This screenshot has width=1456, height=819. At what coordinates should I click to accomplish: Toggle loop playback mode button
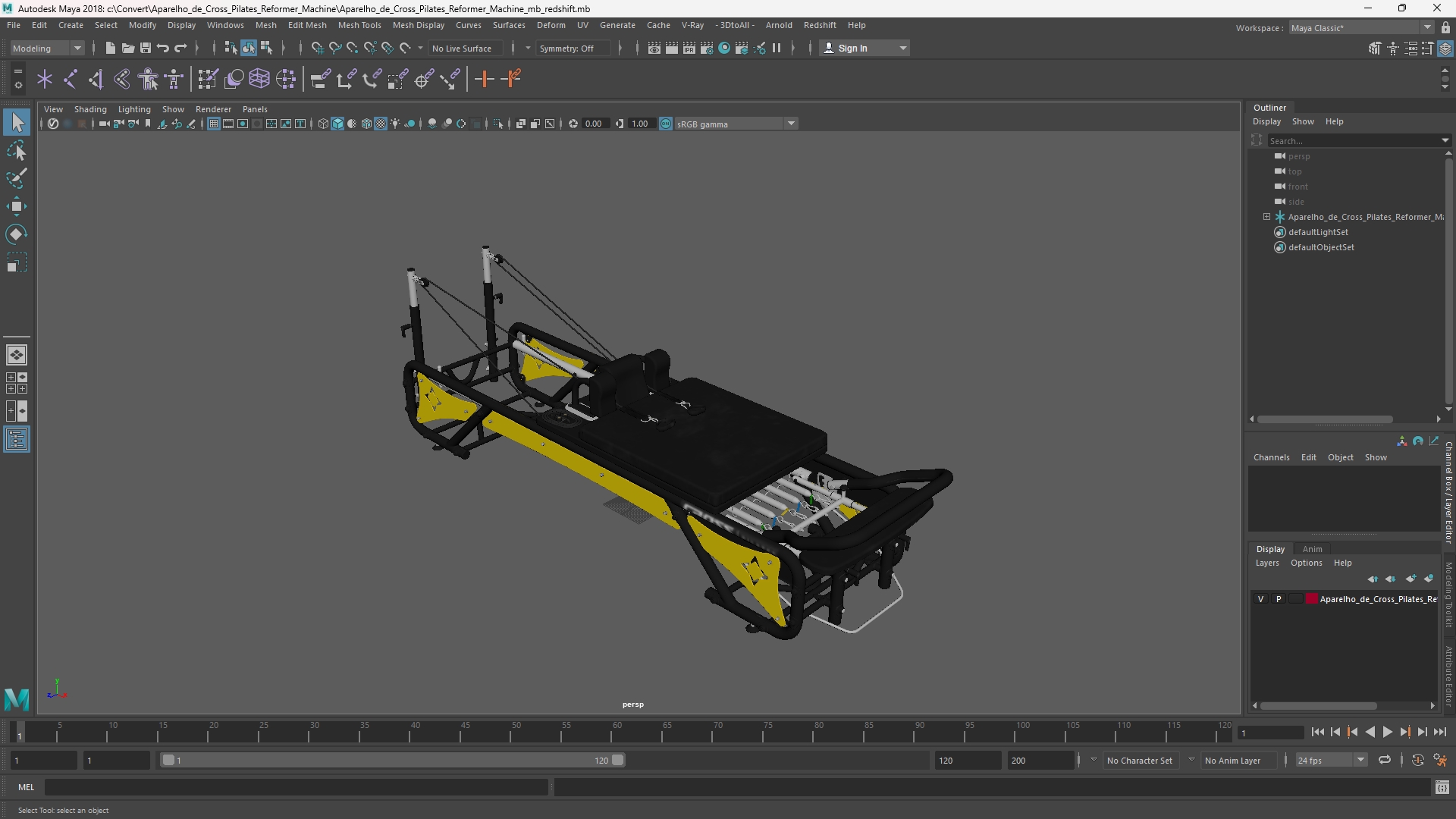tap(1385, 760)
